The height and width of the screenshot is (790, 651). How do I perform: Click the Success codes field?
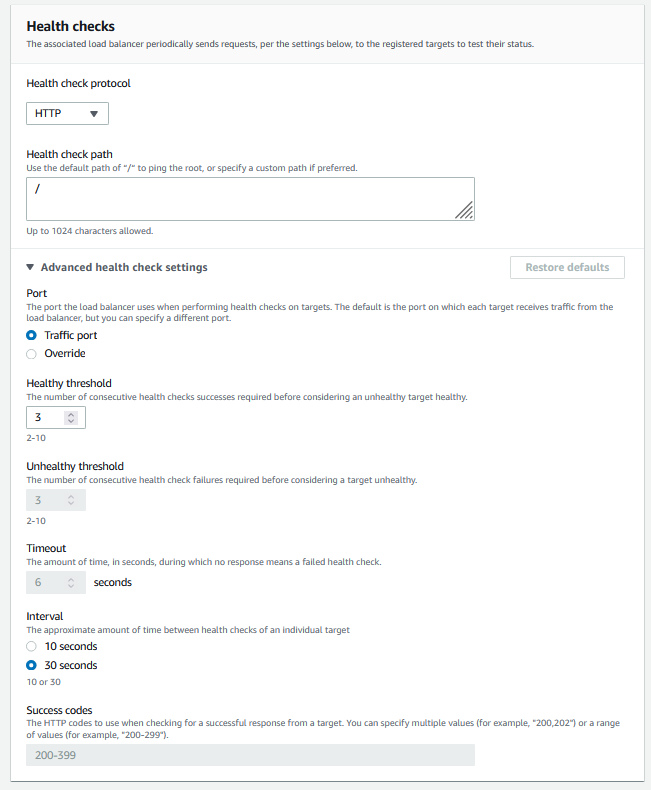click(250, 755)
